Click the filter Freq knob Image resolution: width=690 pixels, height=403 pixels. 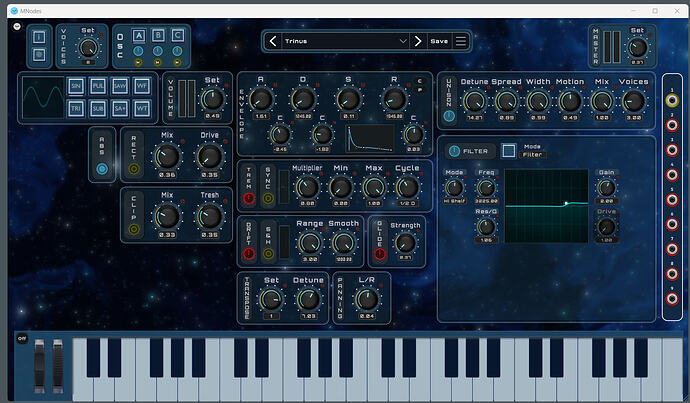486,188
